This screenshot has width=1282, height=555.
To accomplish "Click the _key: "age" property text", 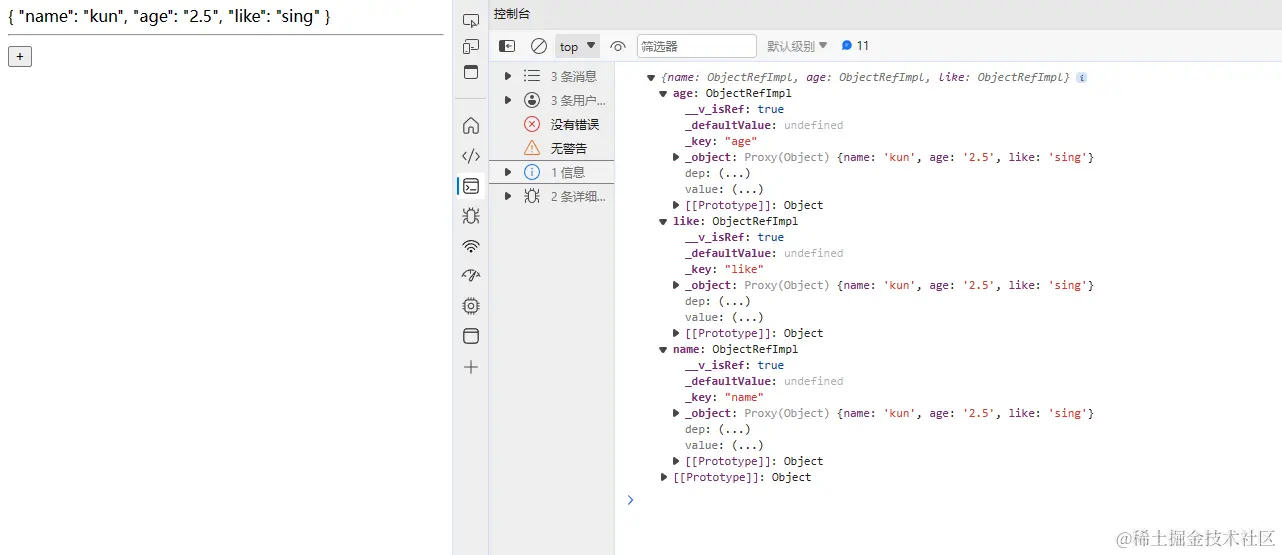I will [x=721, y=141].
